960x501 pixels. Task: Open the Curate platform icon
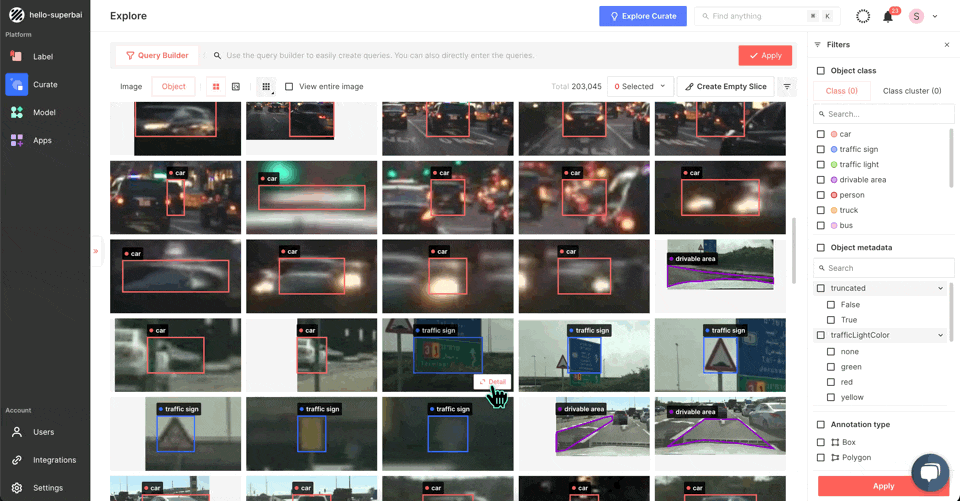tap(17, 85)
